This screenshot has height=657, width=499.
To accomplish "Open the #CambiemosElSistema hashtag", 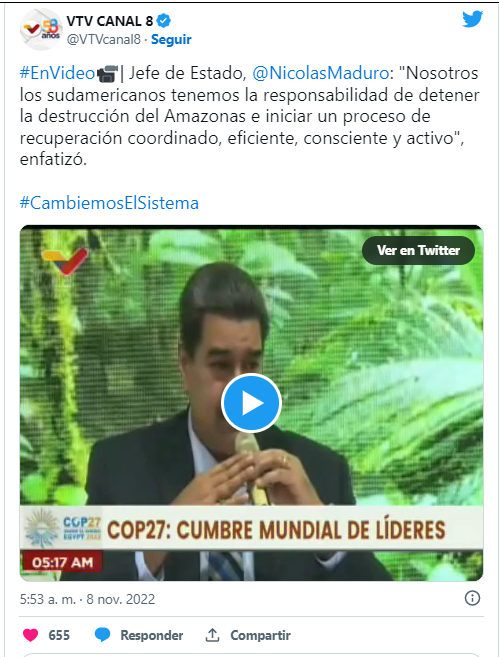I will click(109, 203).
